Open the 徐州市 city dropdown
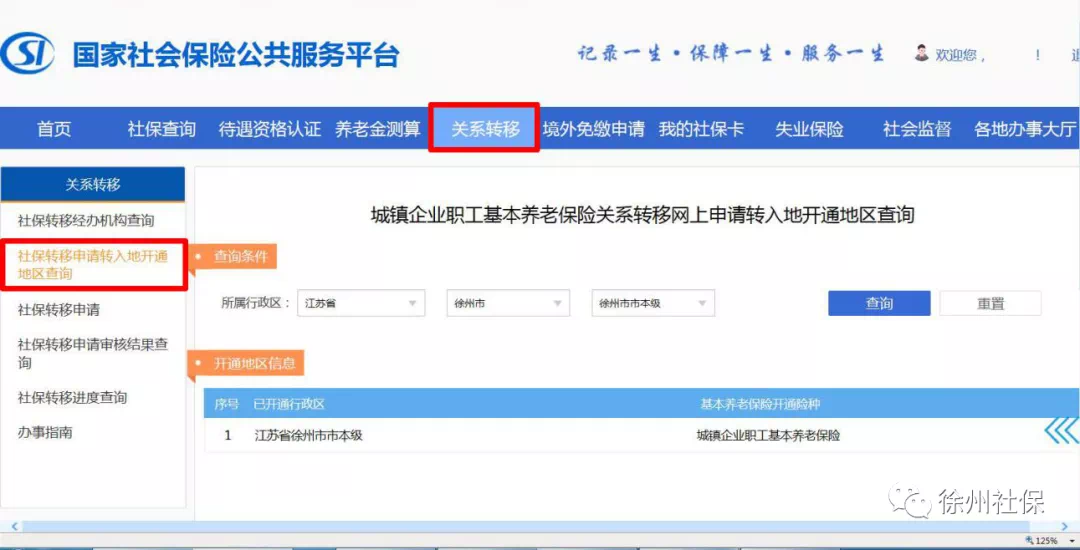The image size is (1080, 550). [507, 303]
